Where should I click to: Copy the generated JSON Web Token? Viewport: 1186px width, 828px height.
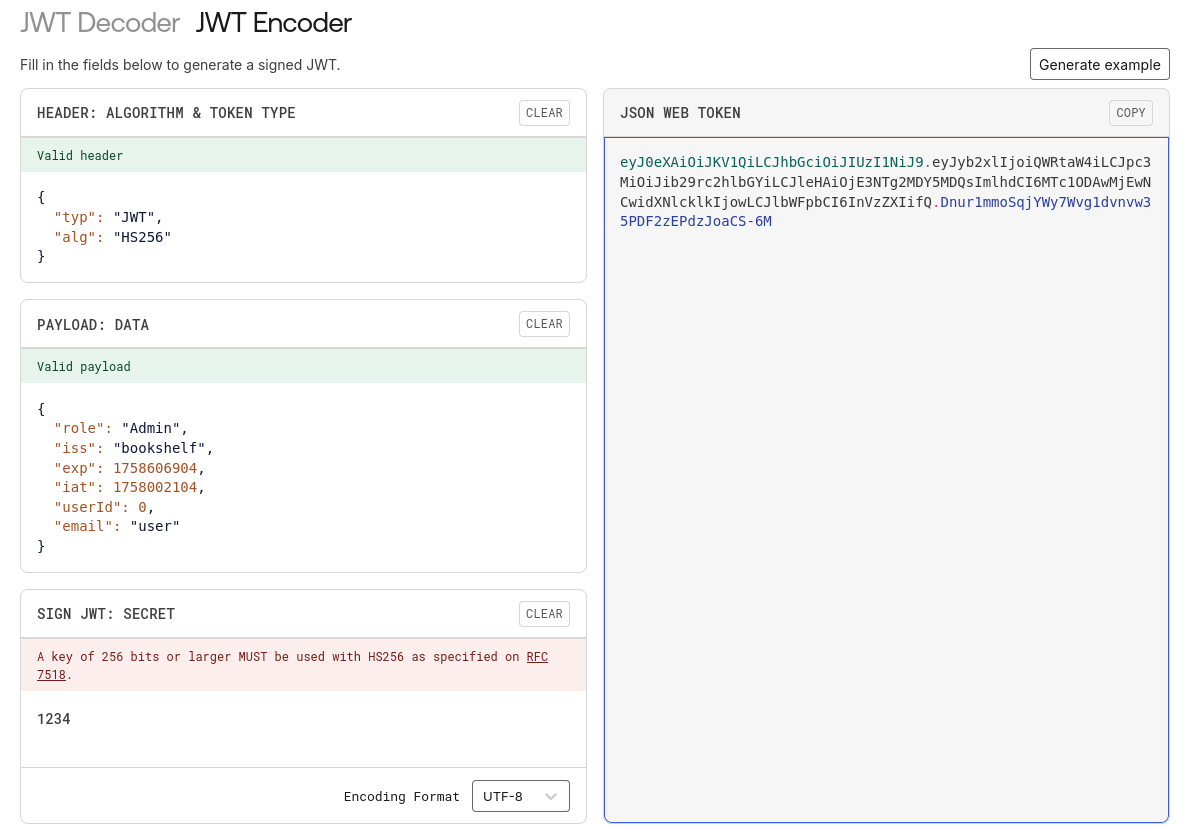pos(1130,113)
